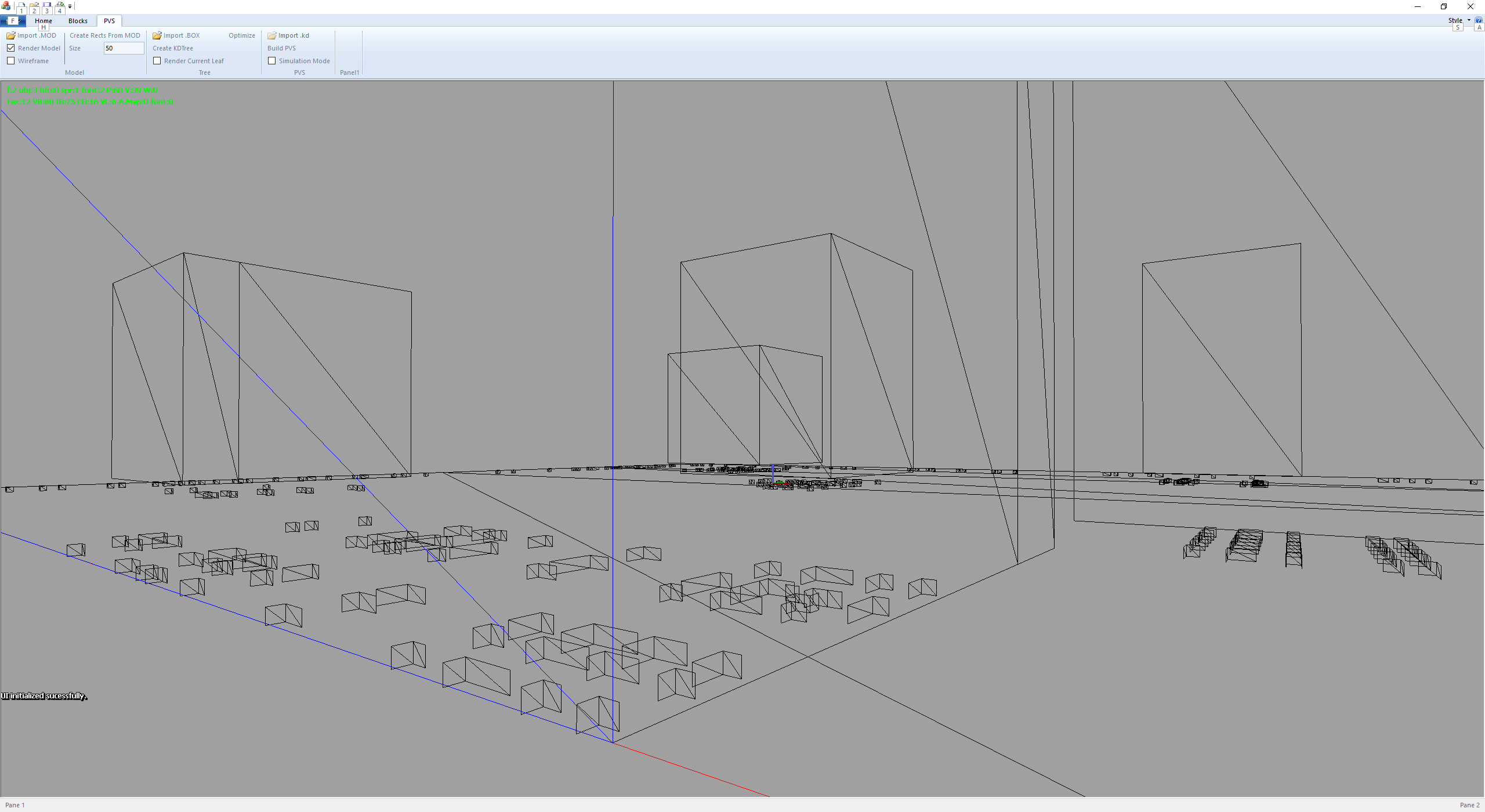1485x812 pixels.
Task: Click the Build PVS button
Action: coord(281,48)
